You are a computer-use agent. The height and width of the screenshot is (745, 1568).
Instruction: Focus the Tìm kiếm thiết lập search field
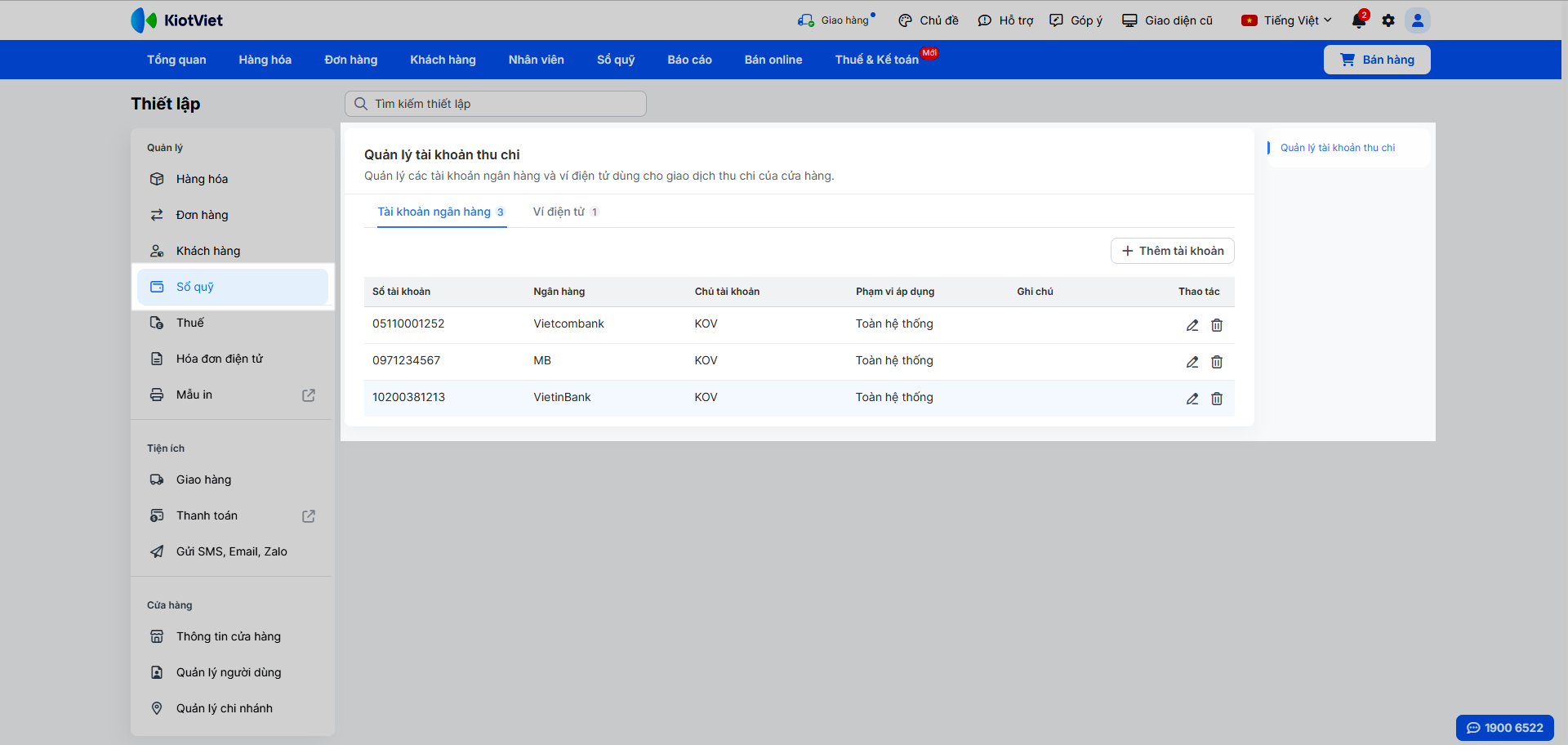pyautogui.click(x=496, y=104)
